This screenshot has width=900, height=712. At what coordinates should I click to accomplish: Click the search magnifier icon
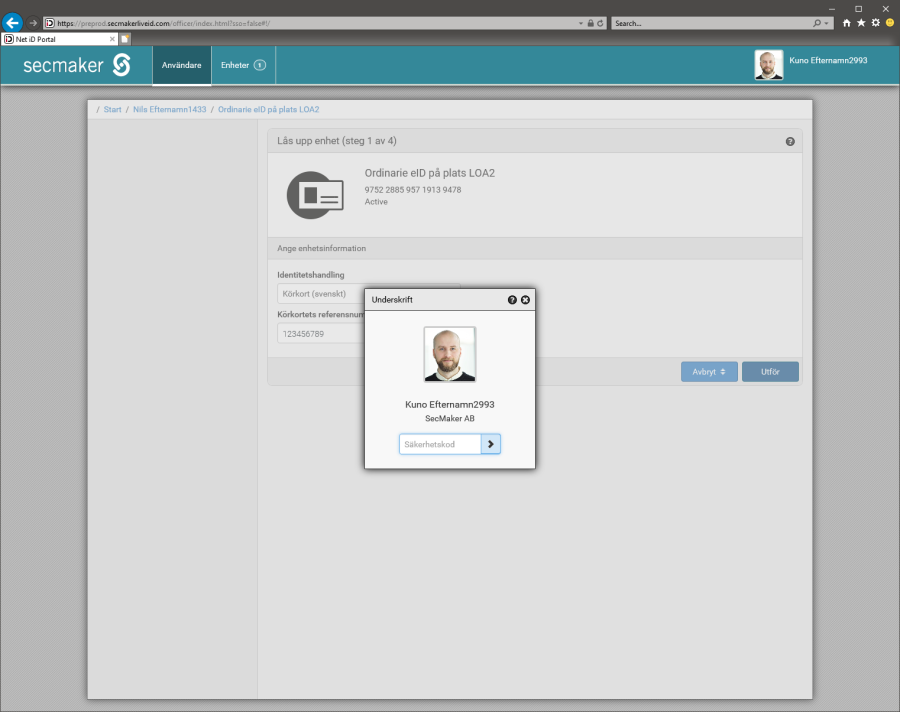point(817,24)
